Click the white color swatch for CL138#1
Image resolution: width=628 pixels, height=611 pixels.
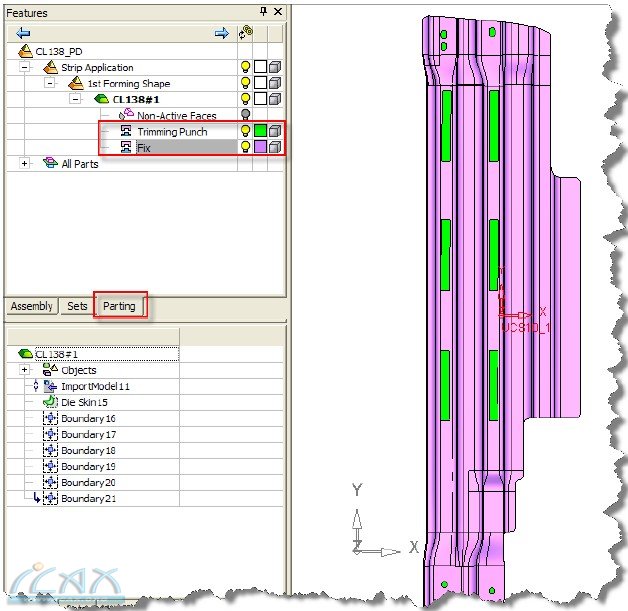point(260,99)
